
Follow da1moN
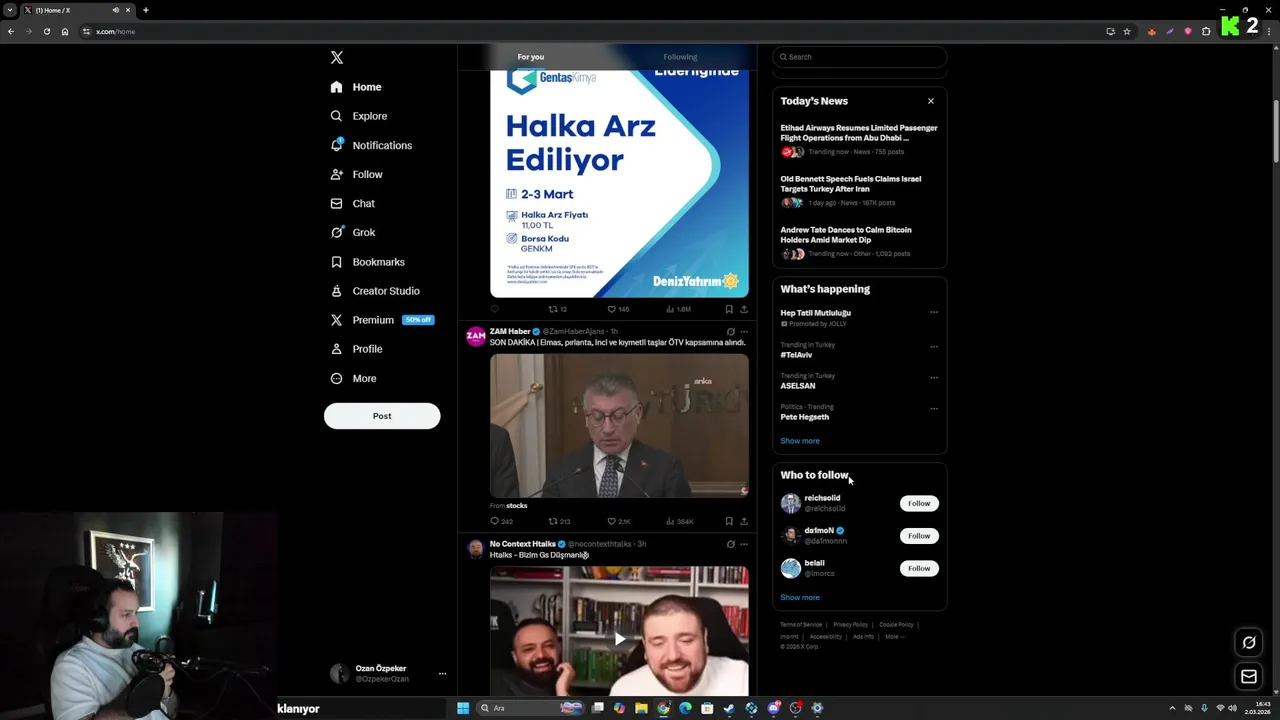pyautogui.click(x=919, y=536)
